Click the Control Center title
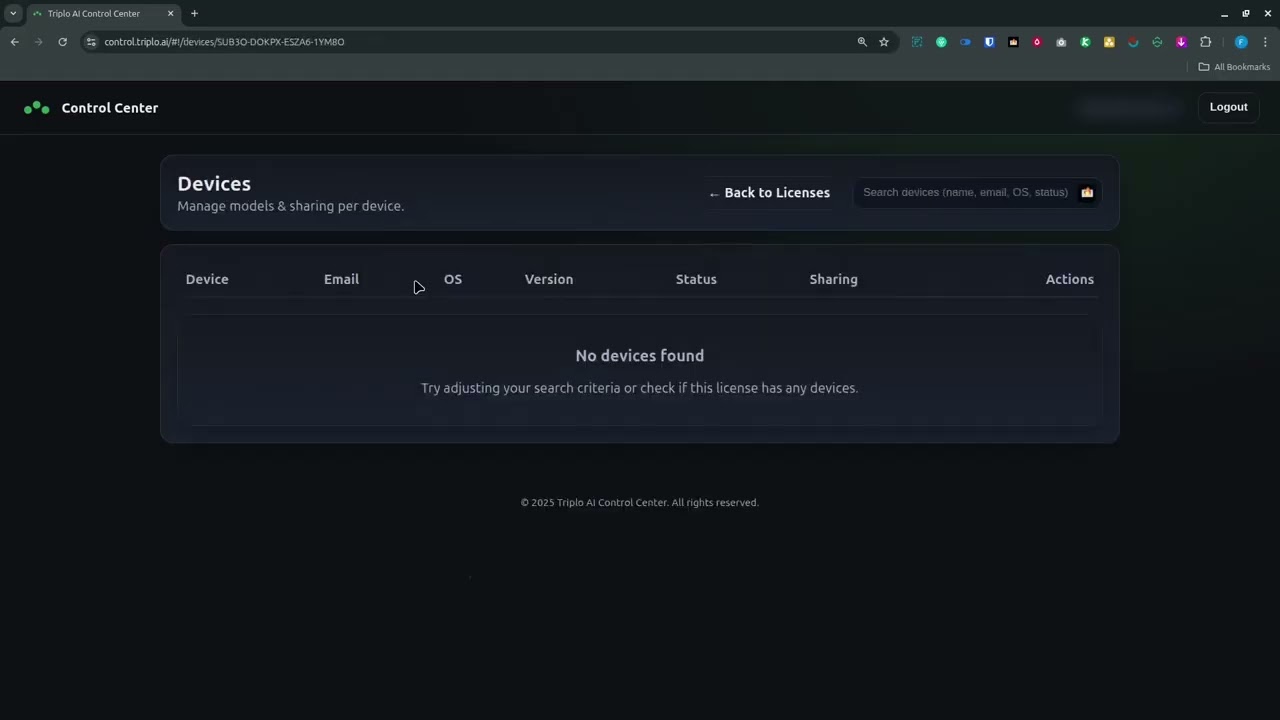Image resolution: width=1280 pixels, height=720 pixels. (x=110, y=108)
